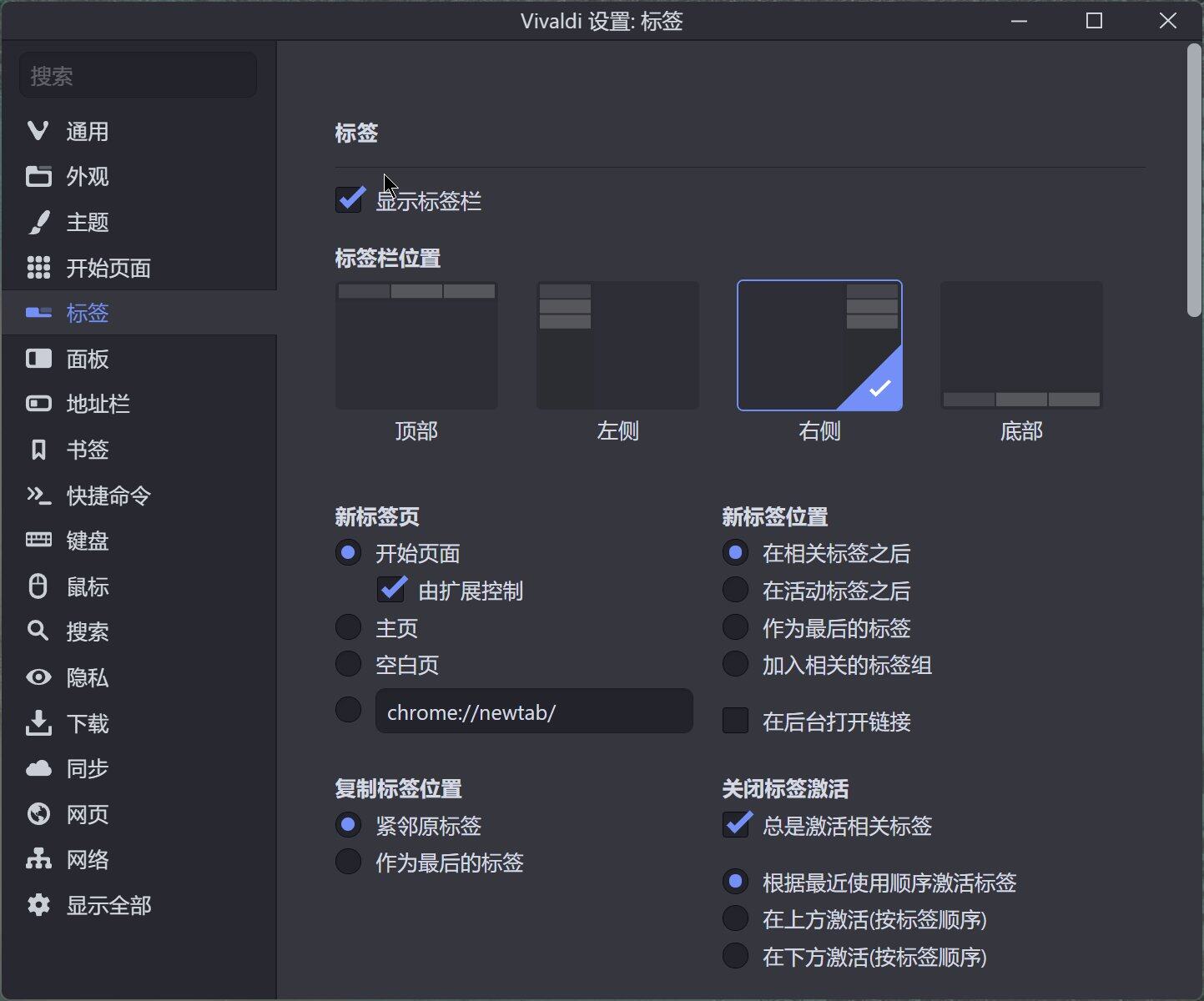Screen dimensions: 1204x1001
Task: Close the Vivaldi settings window
Action: point(1168,21)
